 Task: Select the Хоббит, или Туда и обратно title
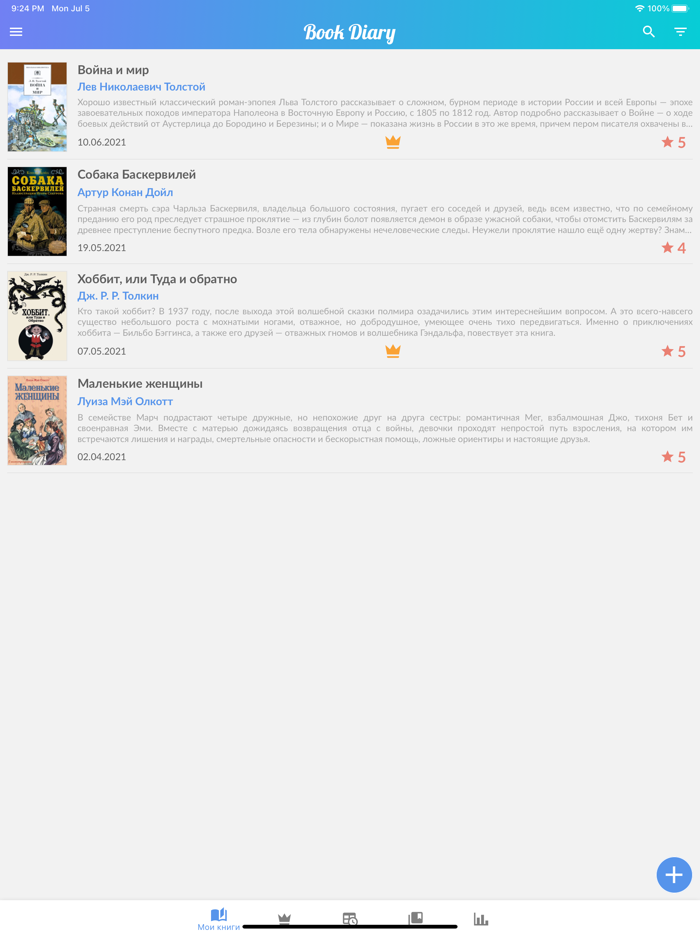(157, 279)
